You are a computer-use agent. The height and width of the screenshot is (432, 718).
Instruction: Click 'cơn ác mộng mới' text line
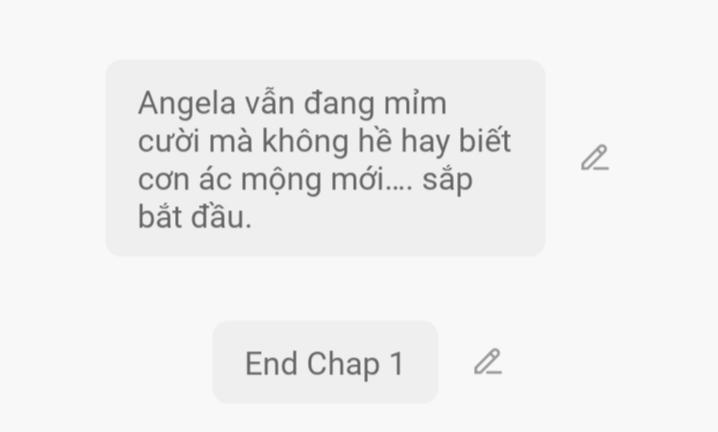pos(261,179)
